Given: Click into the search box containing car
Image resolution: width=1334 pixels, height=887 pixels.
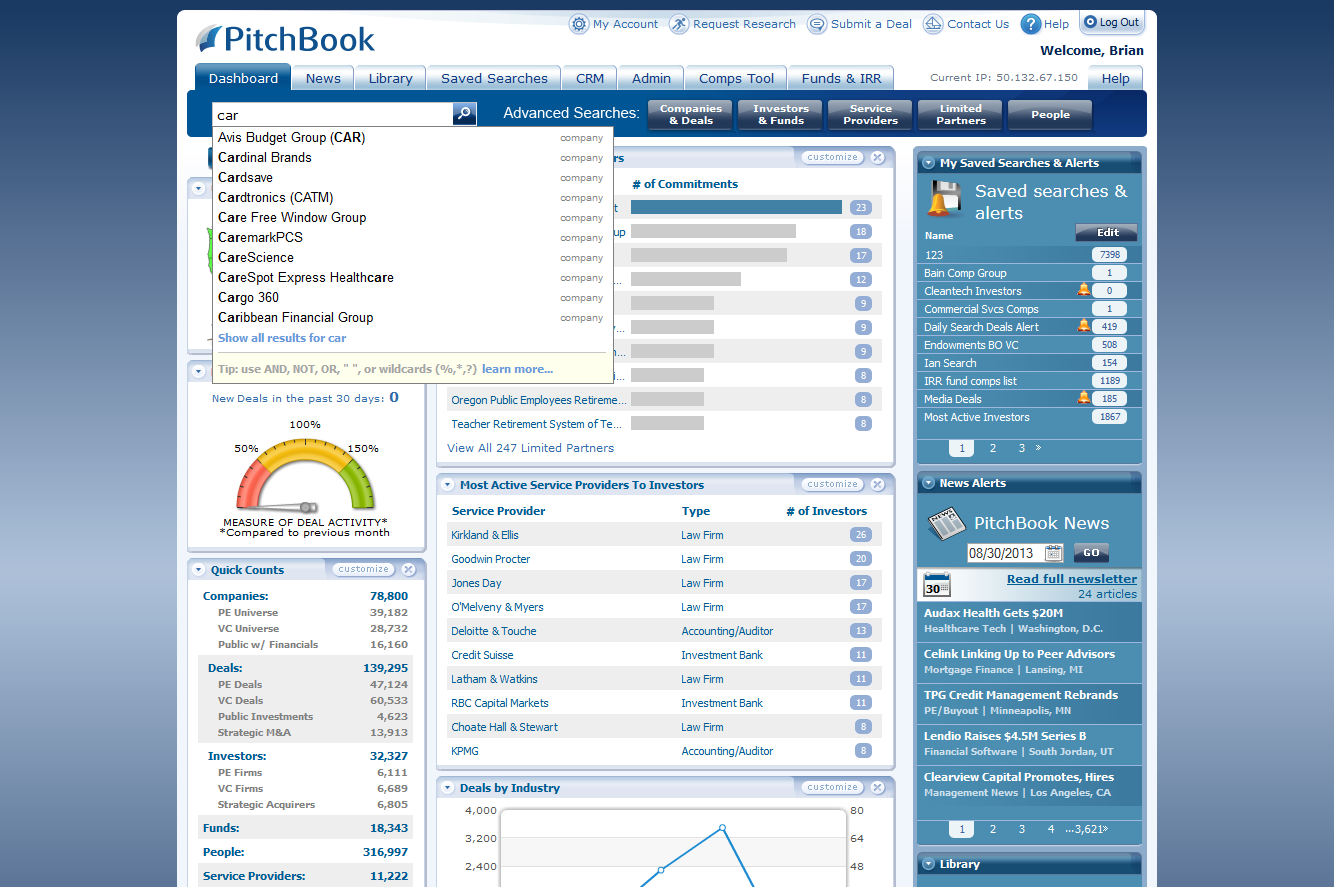Looking at the screenshot, I should coord(333,114).
